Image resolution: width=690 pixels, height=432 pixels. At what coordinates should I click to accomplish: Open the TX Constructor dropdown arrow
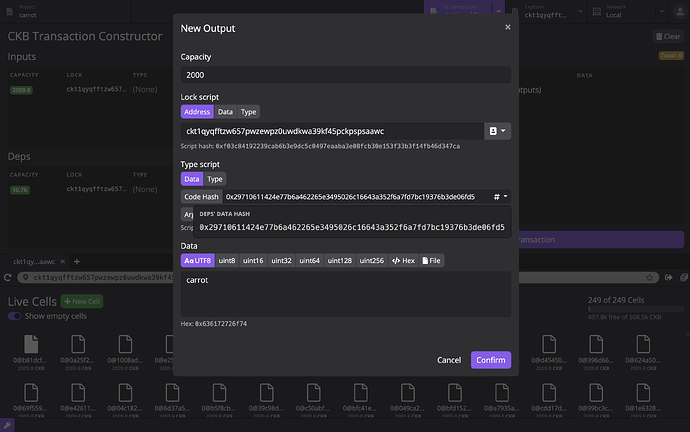click(499, 11)
